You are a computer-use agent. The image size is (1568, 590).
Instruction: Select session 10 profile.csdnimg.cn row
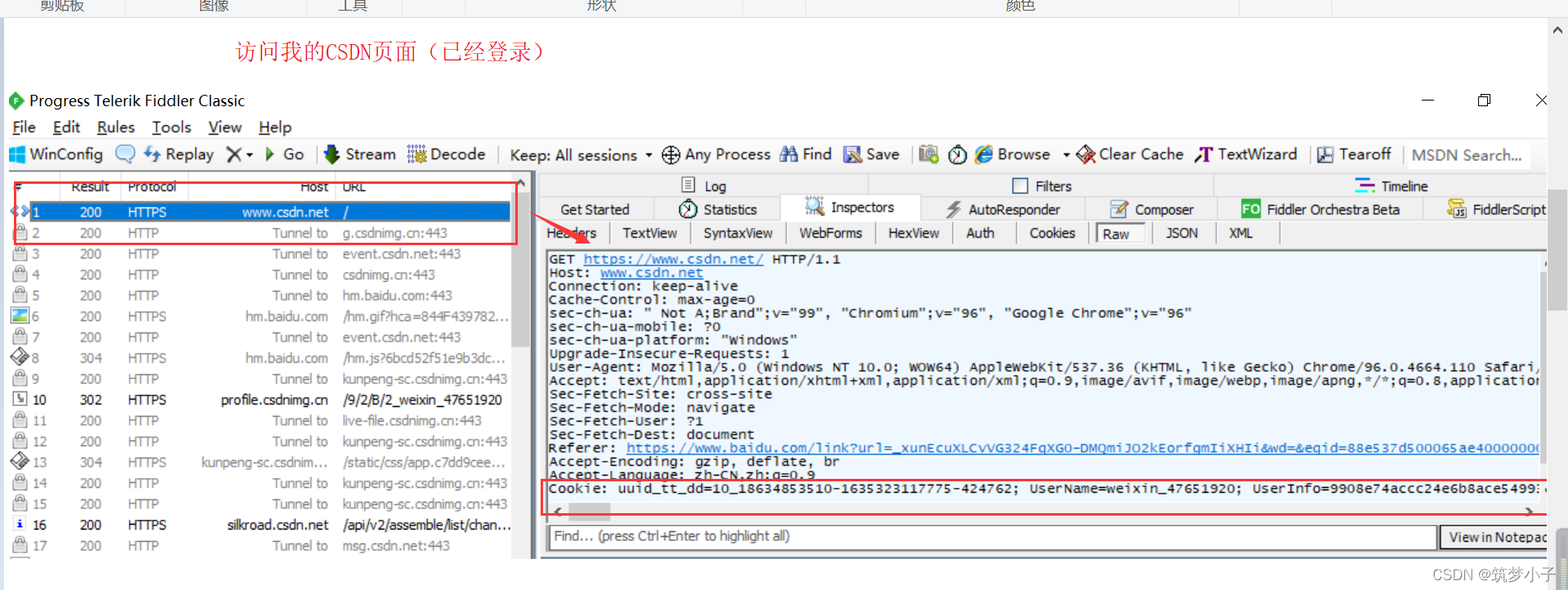[261, 400]
